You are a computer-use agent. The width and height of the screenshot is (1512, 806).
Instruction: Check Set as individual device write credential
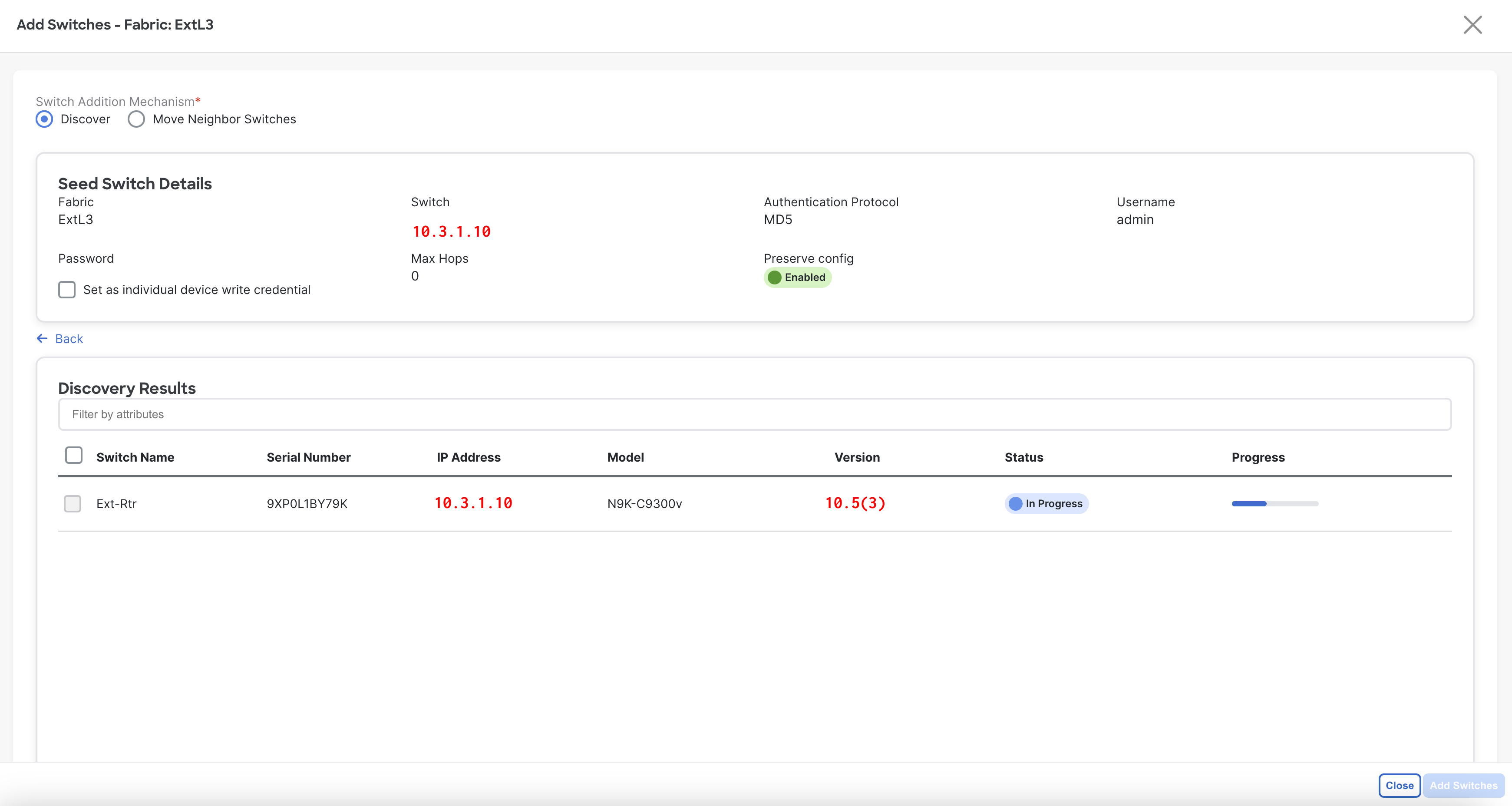(67, 289)
